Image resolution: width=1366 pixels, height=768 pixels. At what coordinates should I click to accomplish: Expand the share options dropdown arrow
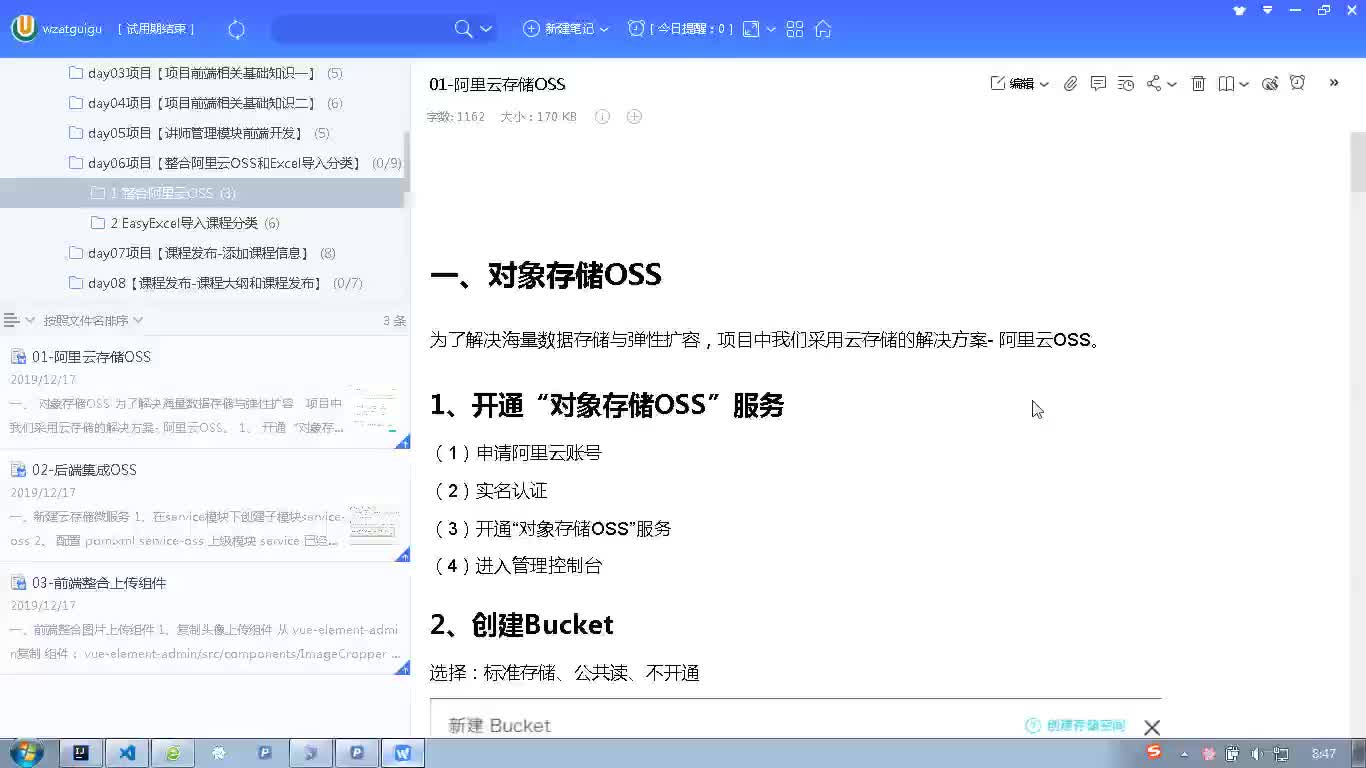point(1172,84)
